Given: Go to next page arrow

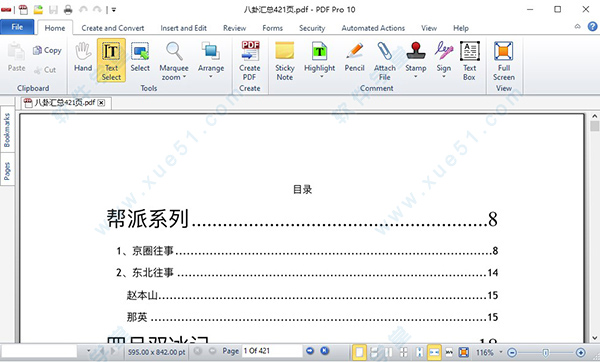Looking at the screenshot, I should 310,351.
